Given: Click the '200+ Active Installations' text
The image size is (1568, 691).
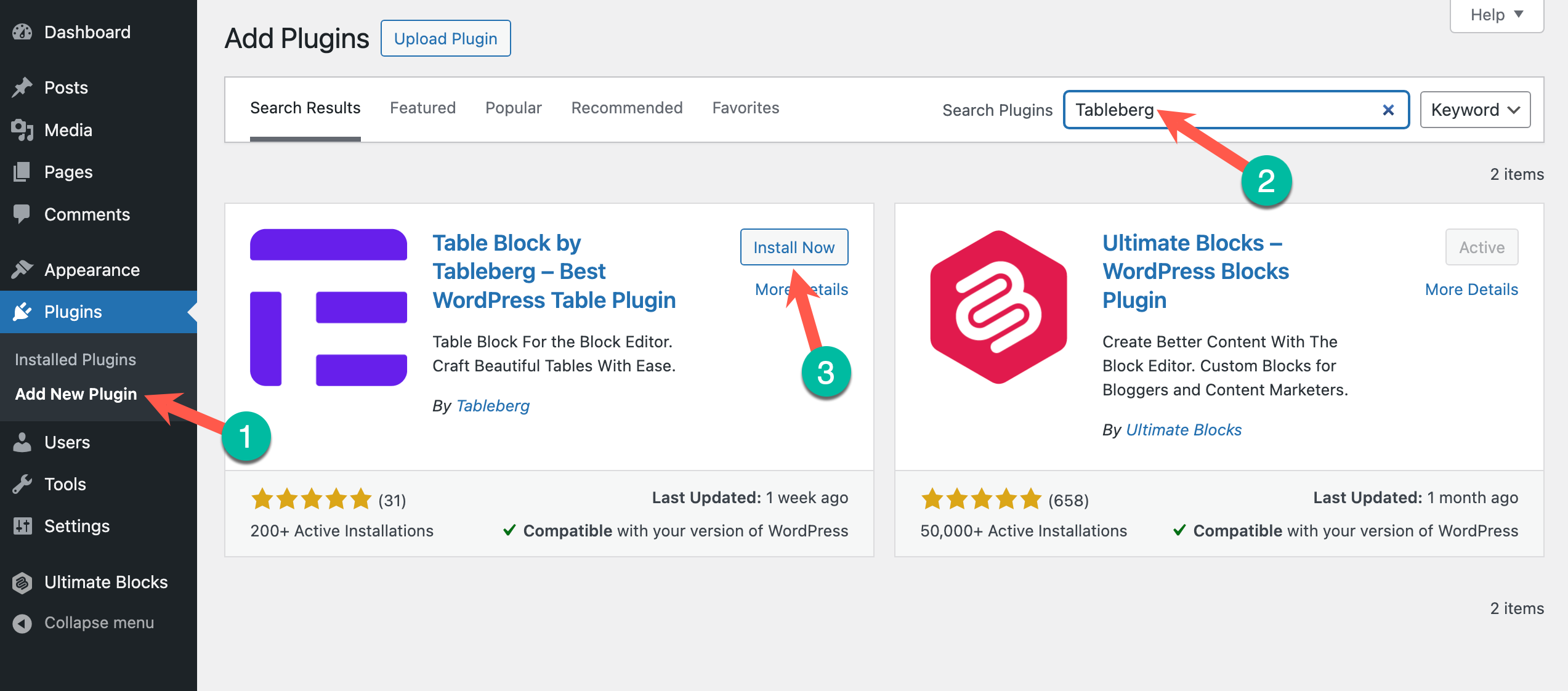Looking at the screenshot, I should pos(342,531).
